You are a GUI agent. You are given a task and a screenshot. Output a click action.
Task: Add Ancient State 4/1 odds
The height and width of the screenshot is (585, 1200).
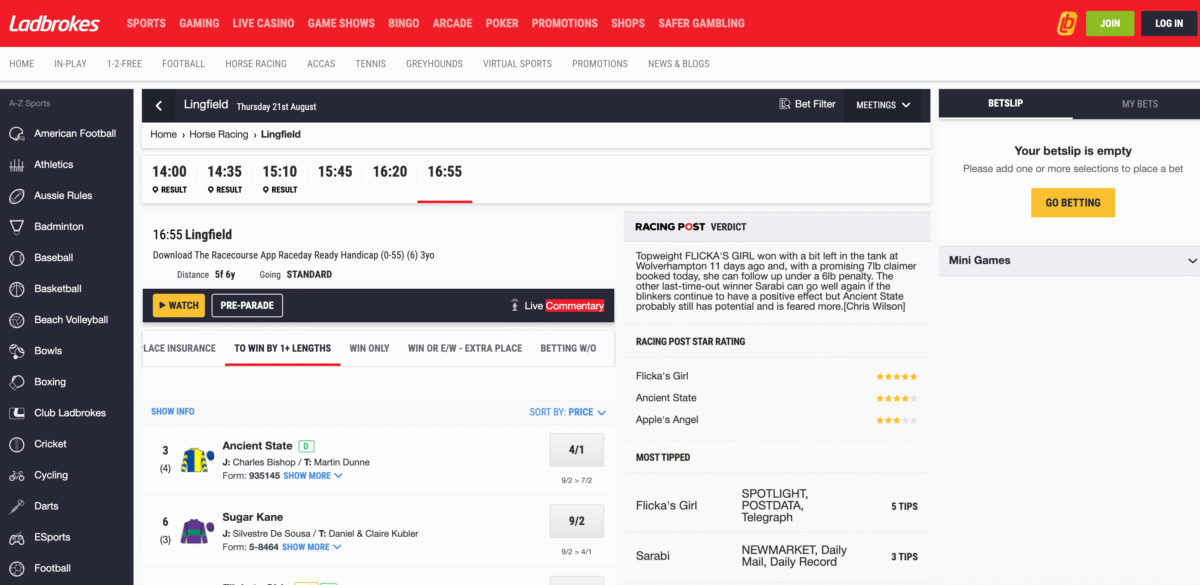click(577, 450)
